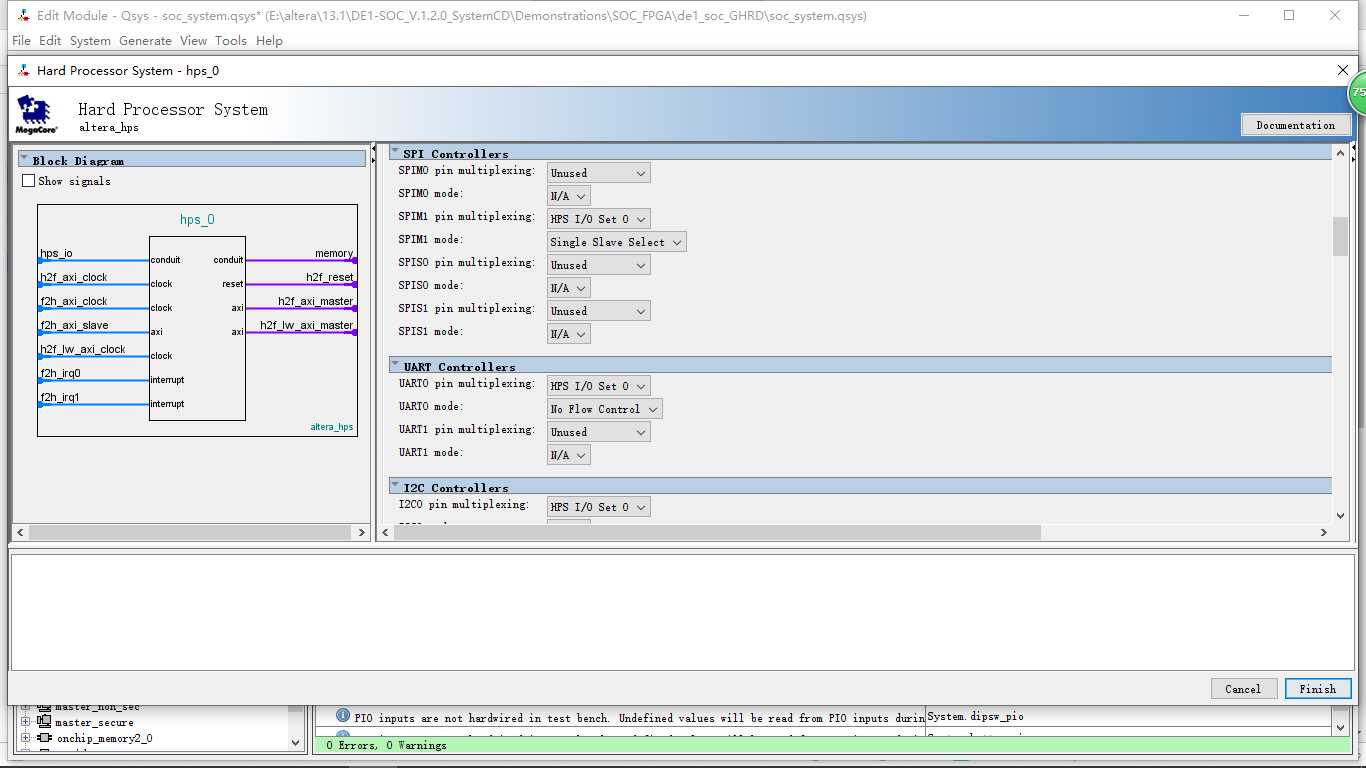Click the Documentation button
This screenshot has height=768, width=1366.
click(x=1296, y=125)
